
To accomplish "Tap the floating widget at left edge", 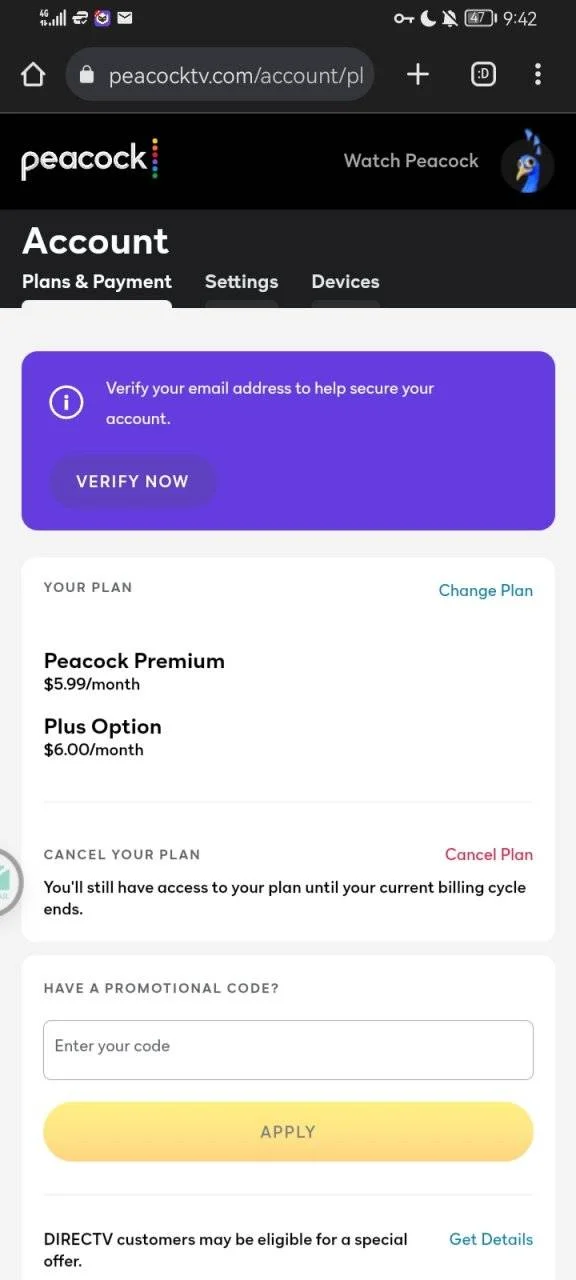I will [x=9, y=882].
